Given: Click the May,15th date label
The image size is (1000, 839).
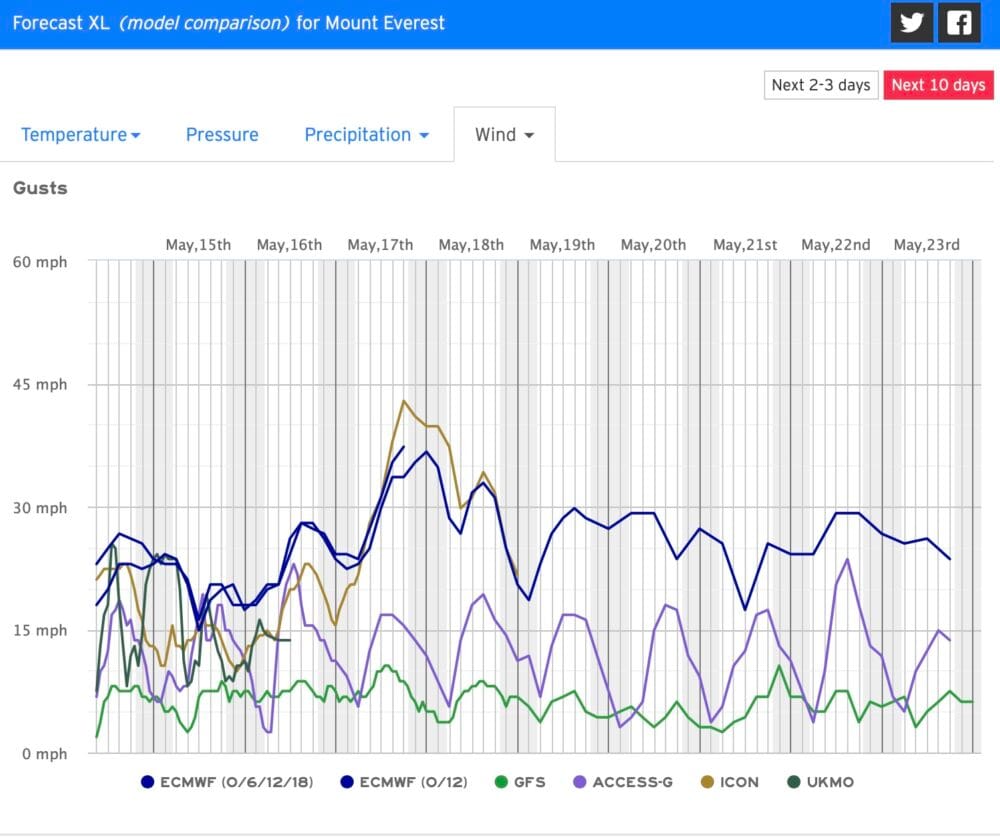Looking at the screenshot, I should coord(198,245).
